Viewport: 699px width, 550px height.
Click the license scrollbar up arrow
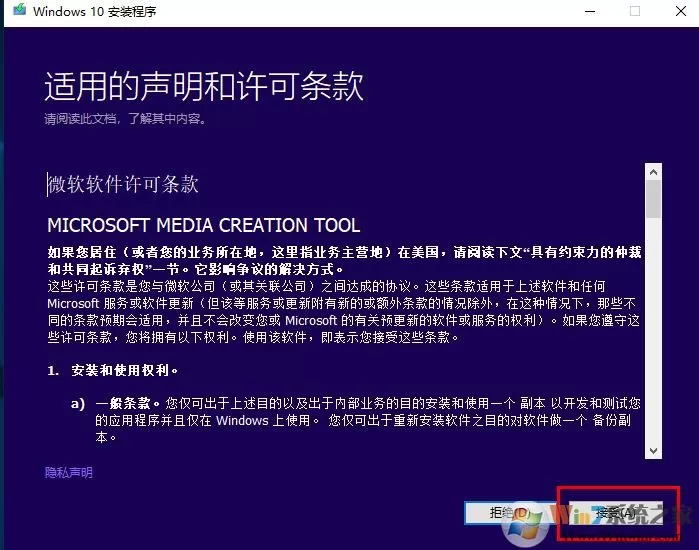tap(654, 172)
